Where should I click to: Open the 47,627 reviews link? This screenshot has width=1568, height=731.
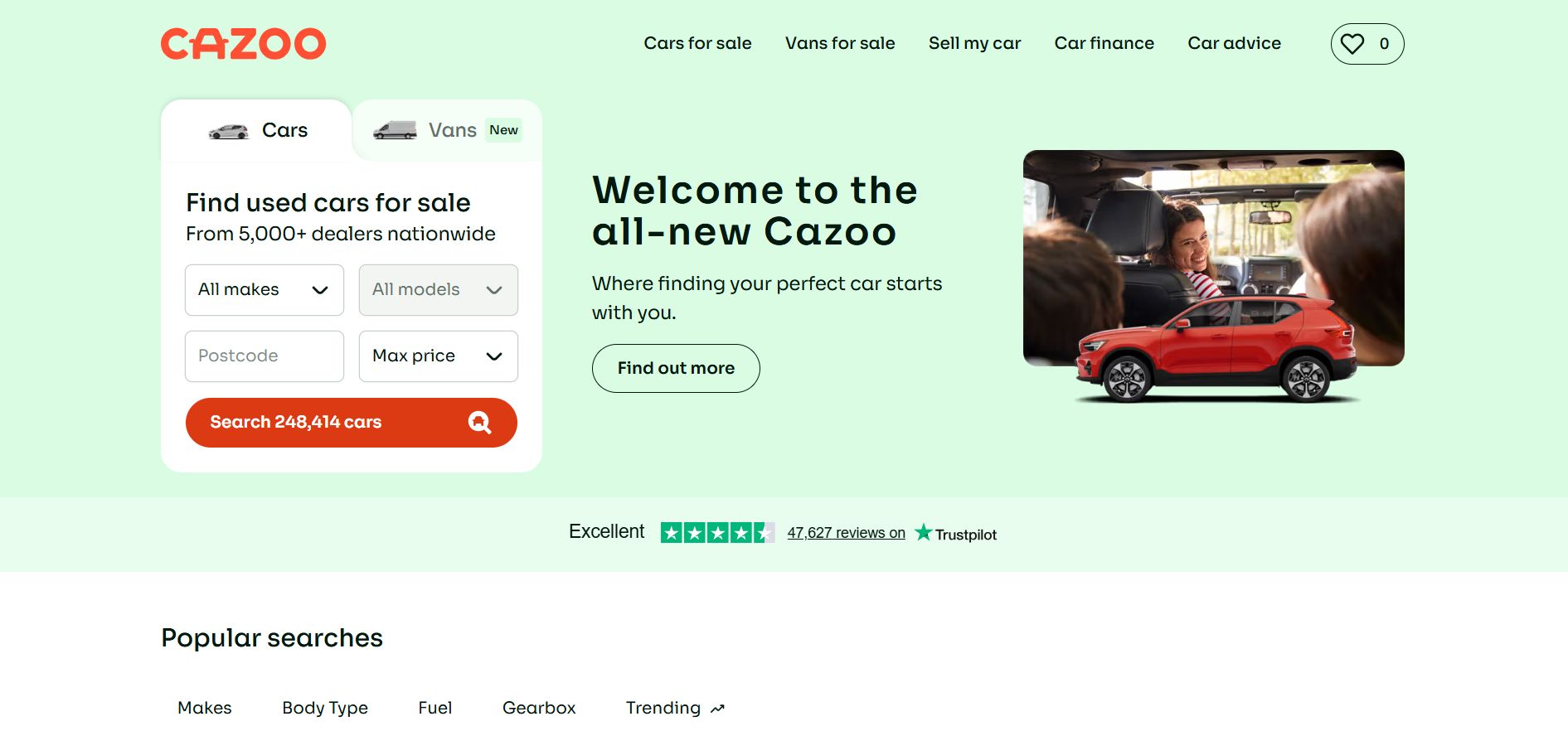(x=846, y=533)
